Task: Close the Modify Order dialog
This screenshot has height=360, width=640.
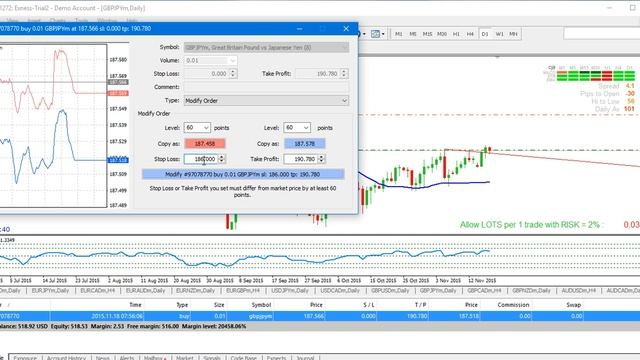Action: click(346, 29)
